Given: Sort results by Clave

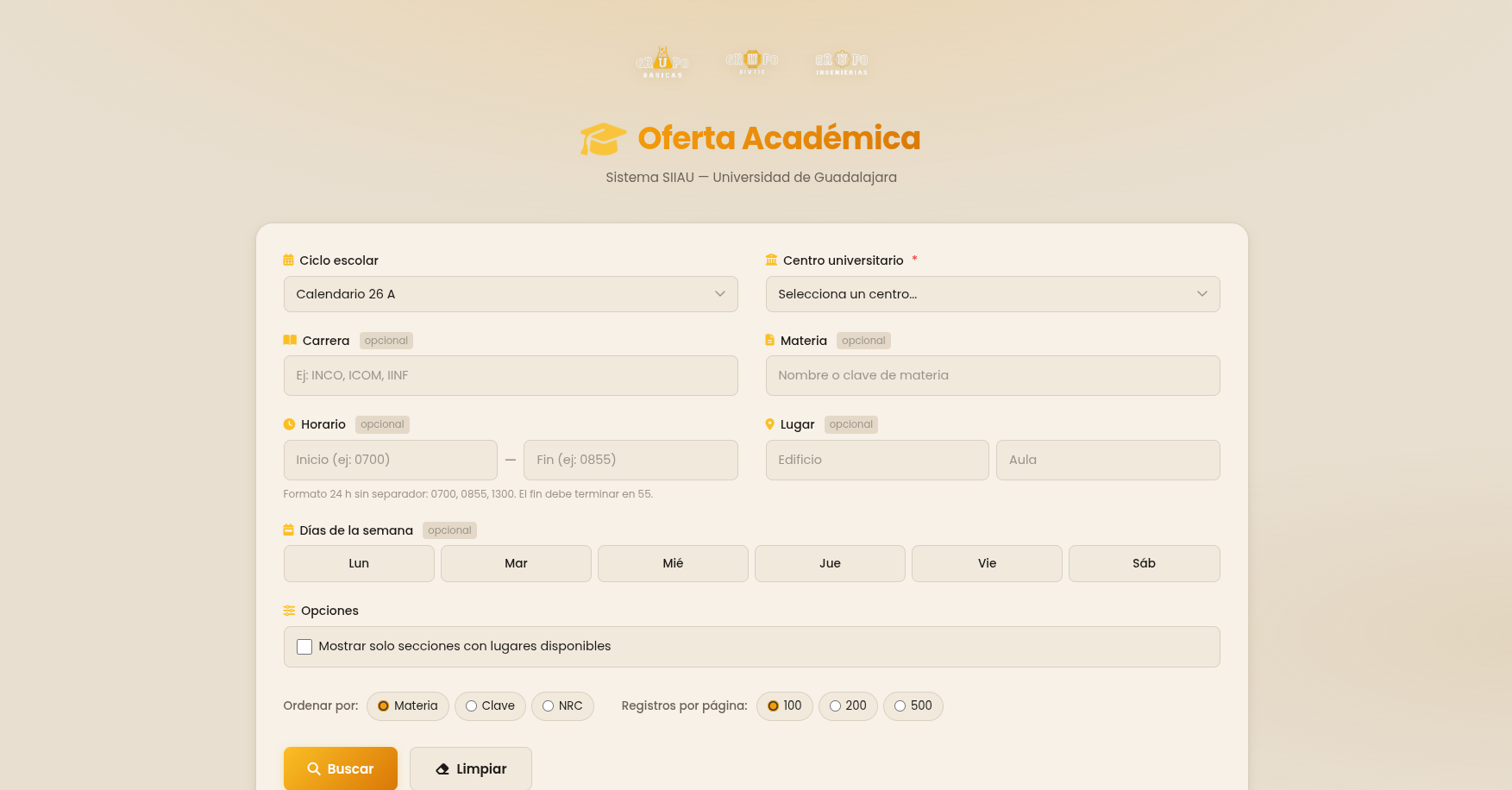Looking at the screenshot, I should [x=490, y=706].
